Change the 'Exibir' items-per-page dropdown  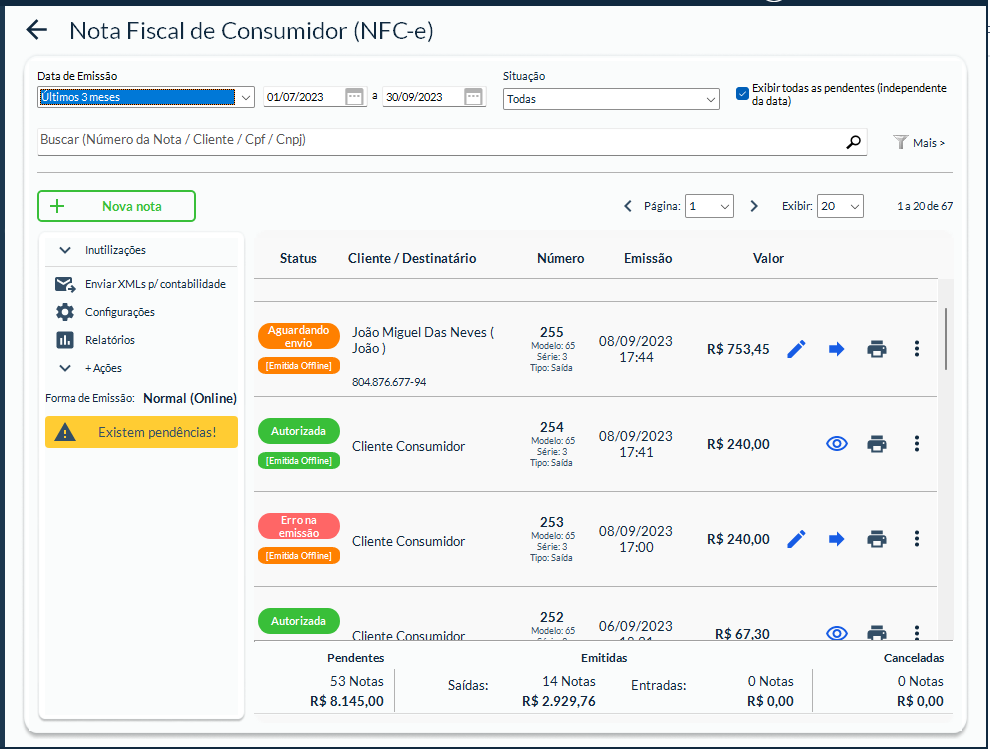[840, 206]
